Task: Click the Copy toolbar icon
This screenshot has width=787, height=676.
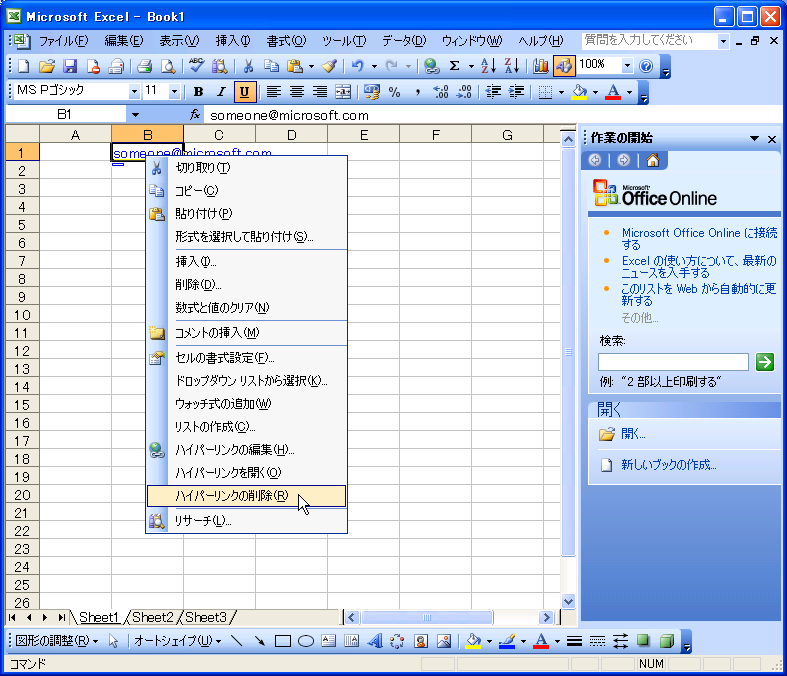Action: (272, 66)
